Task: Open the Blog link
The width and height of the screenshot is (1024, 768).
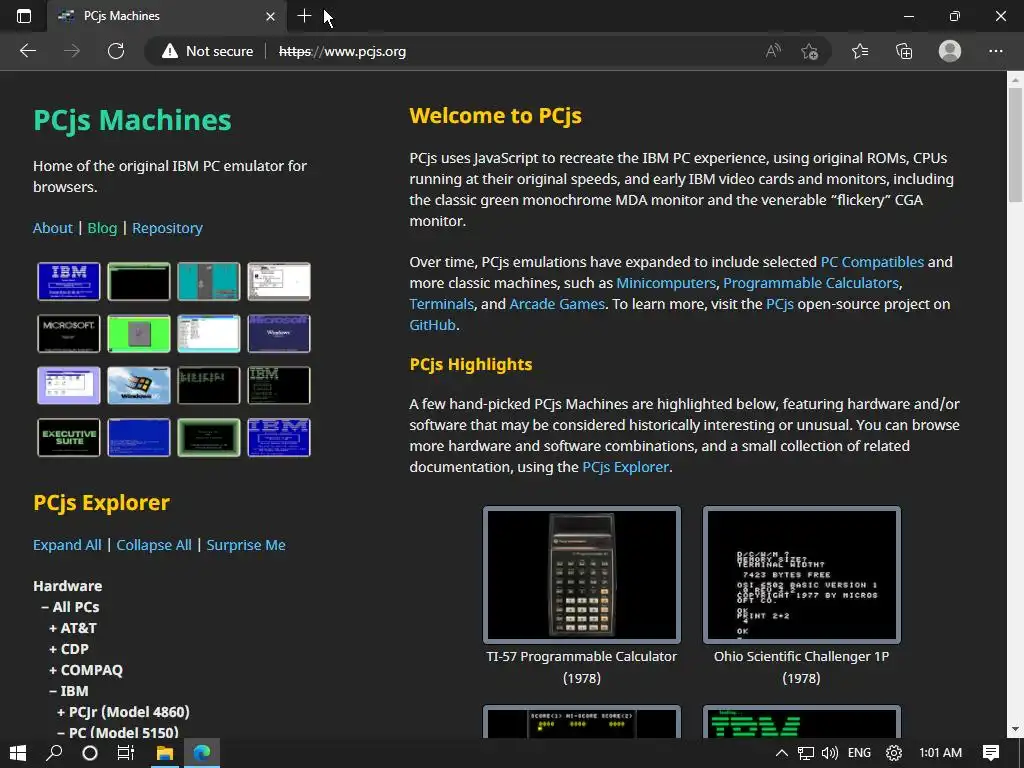Action: coord(103,228)
